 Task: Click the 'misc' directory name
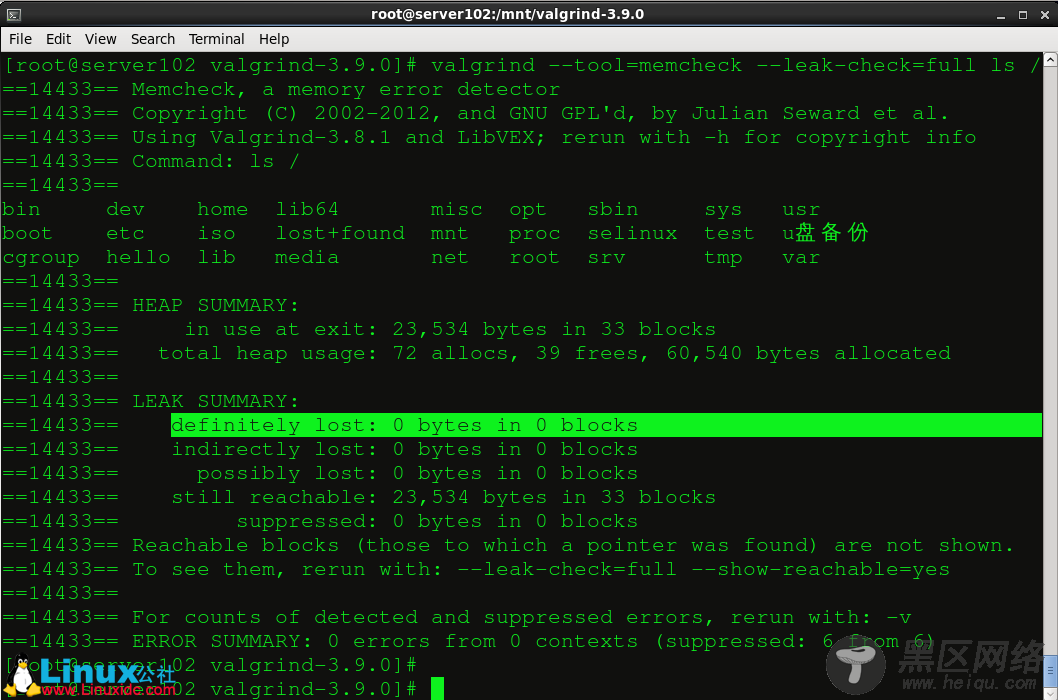click(457, 209)
